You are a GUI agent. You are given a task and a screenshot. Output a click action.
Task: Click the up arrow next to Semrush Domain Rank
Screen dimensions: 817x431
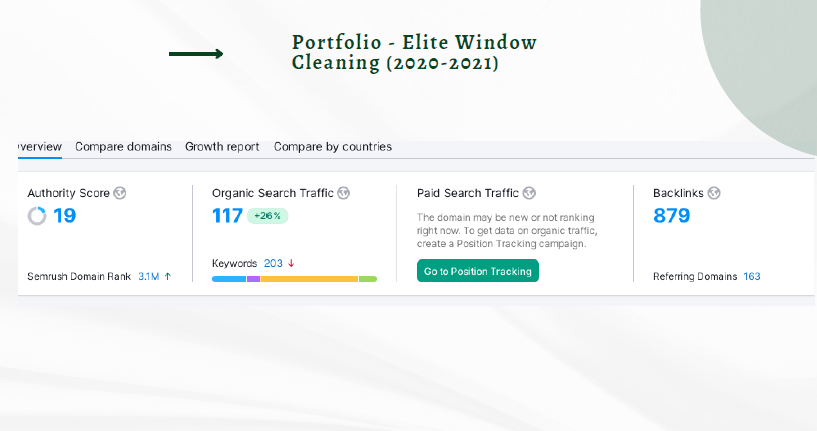pos(168,276)
